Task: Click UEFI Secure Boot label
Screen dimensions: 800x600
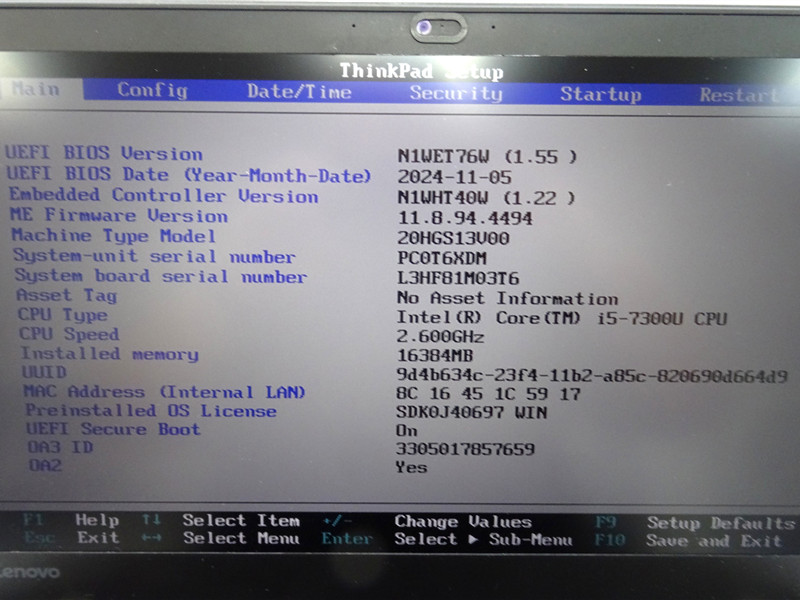Action: [x=113, y=429]
